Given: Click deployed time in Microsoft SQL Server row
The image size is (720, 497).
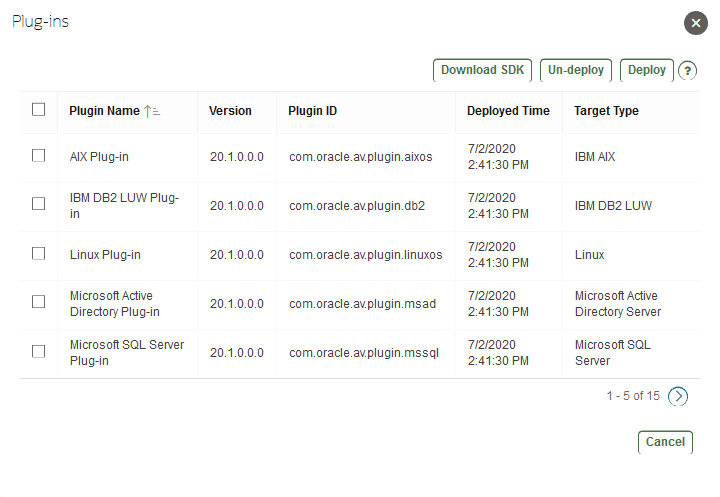Looking at the screenshot, I should 498,353.
